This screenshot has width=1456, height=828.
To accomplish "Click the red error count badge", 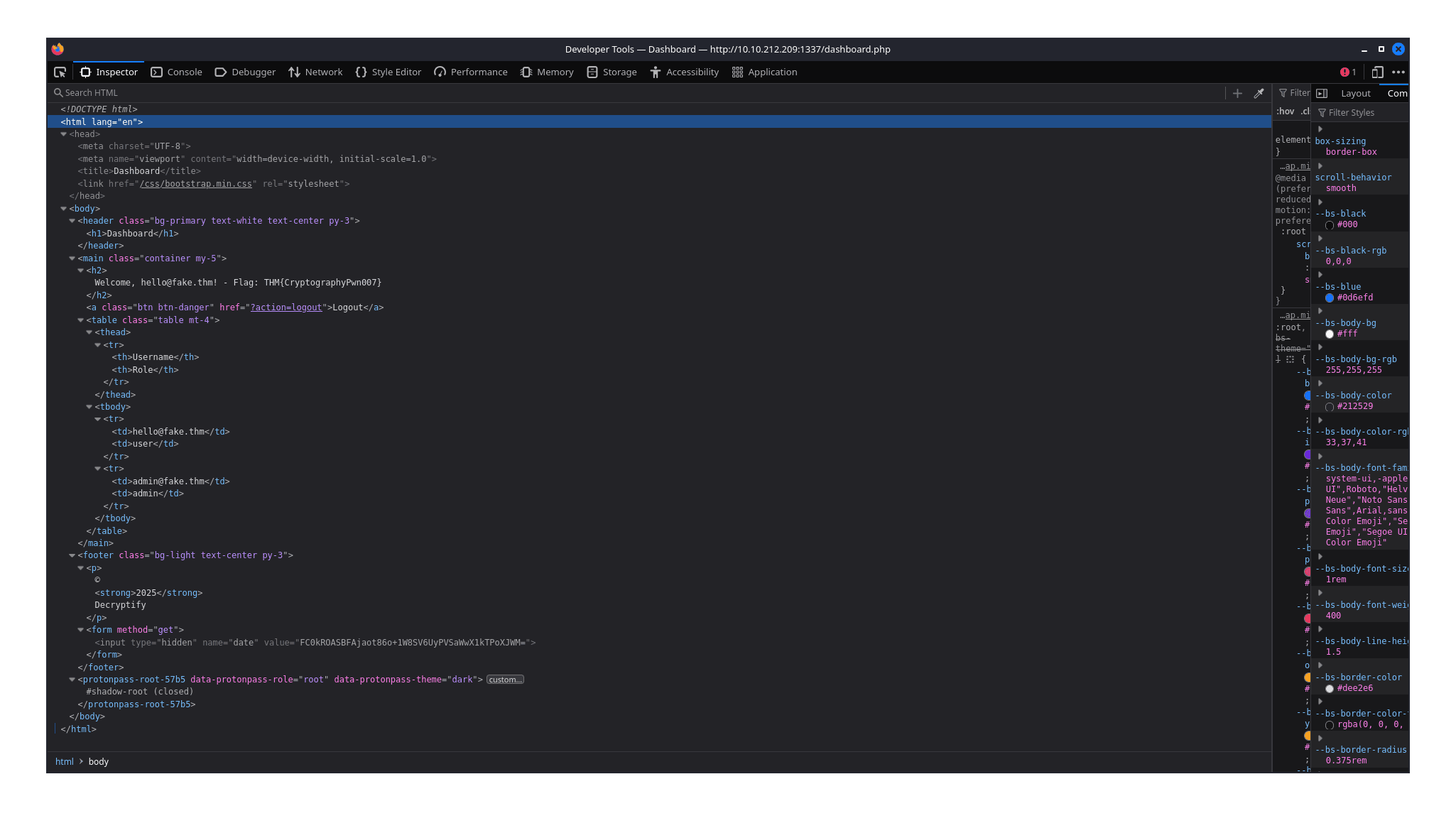I will tap(1347, 72).
